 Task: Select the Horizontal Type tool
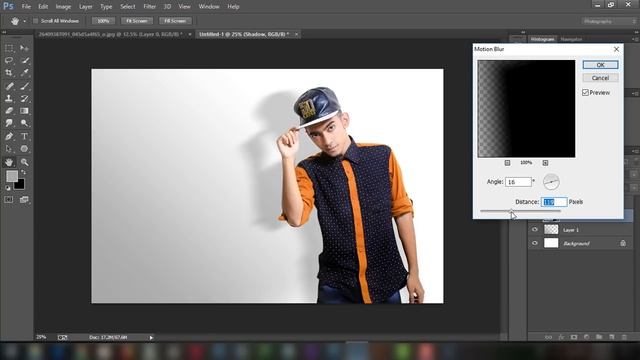pos(24,136)
